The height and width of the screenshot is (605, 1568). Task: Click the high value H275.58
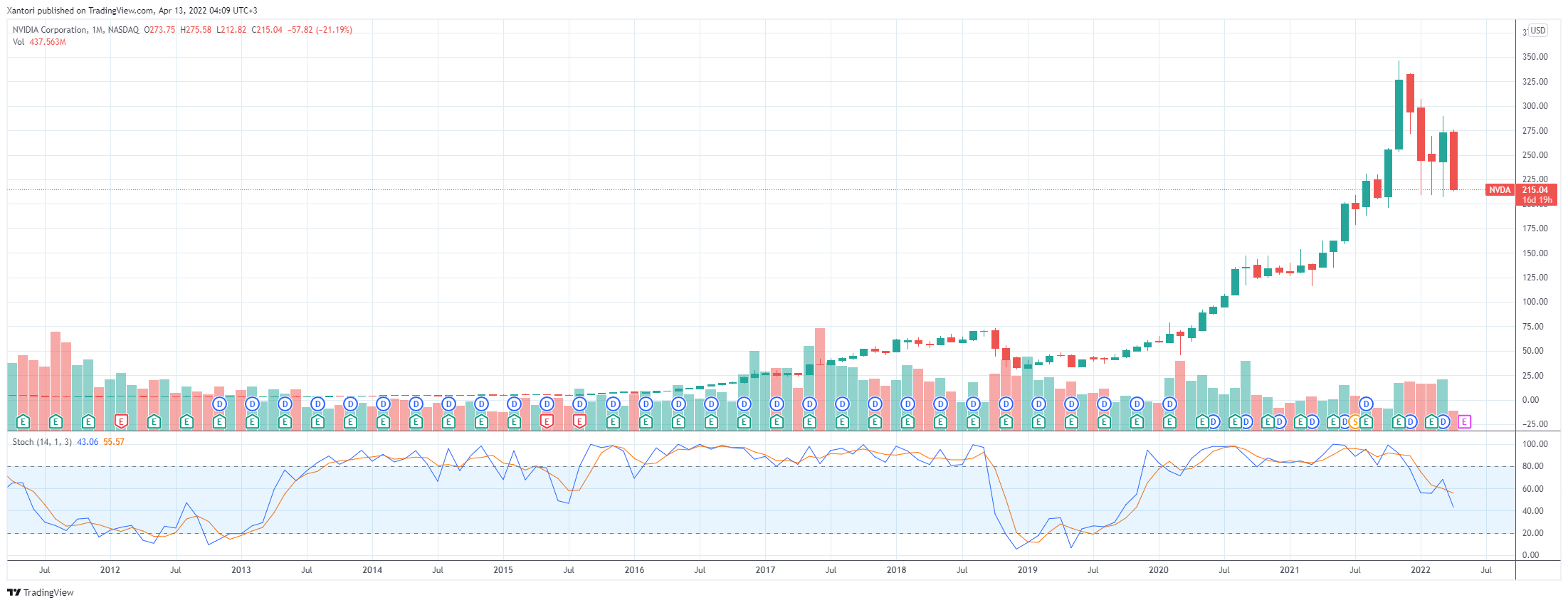pos(196,30)
